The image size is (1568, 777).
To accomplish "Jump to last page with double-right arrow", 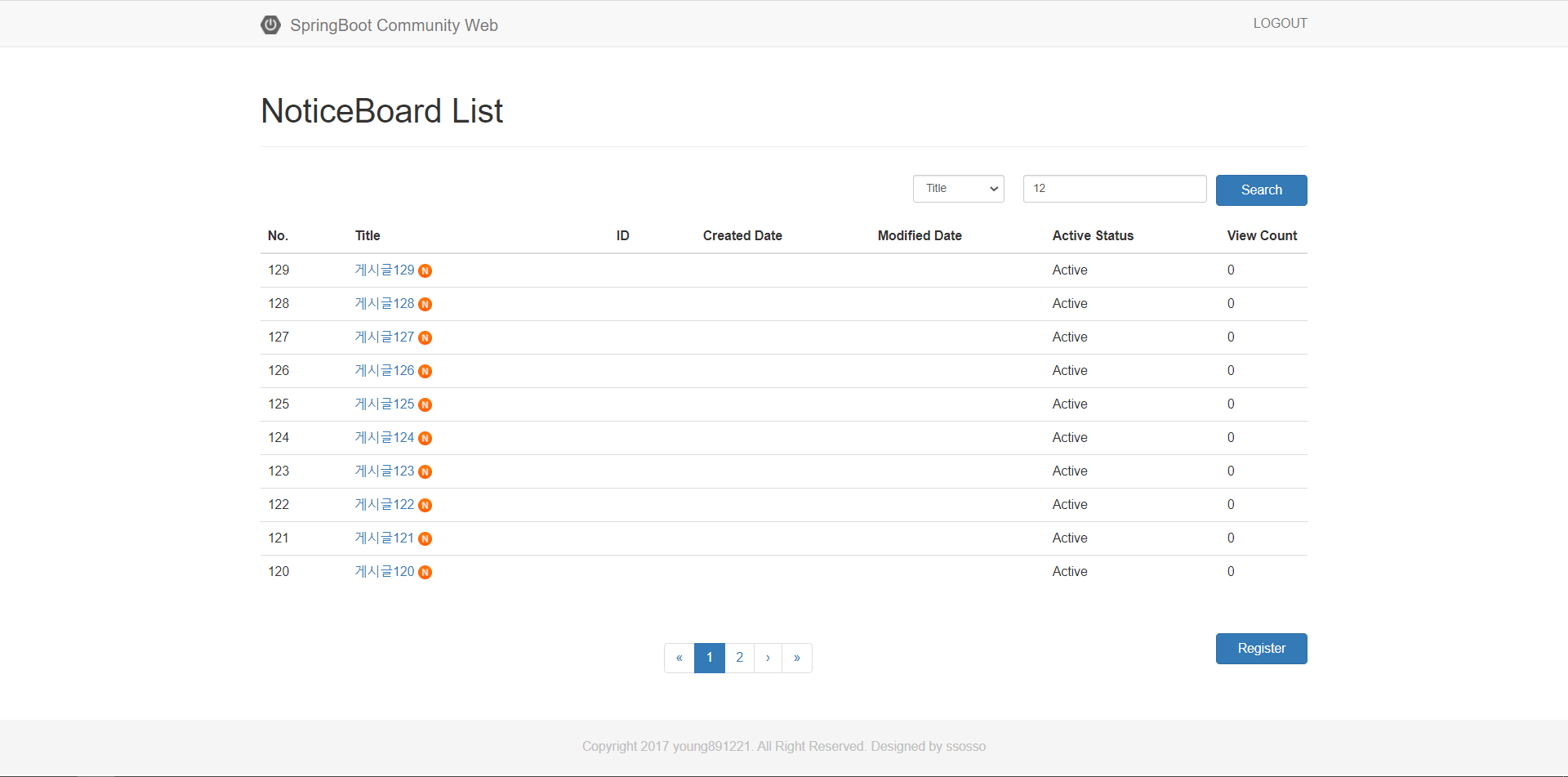I will click(x=797, y=658).
